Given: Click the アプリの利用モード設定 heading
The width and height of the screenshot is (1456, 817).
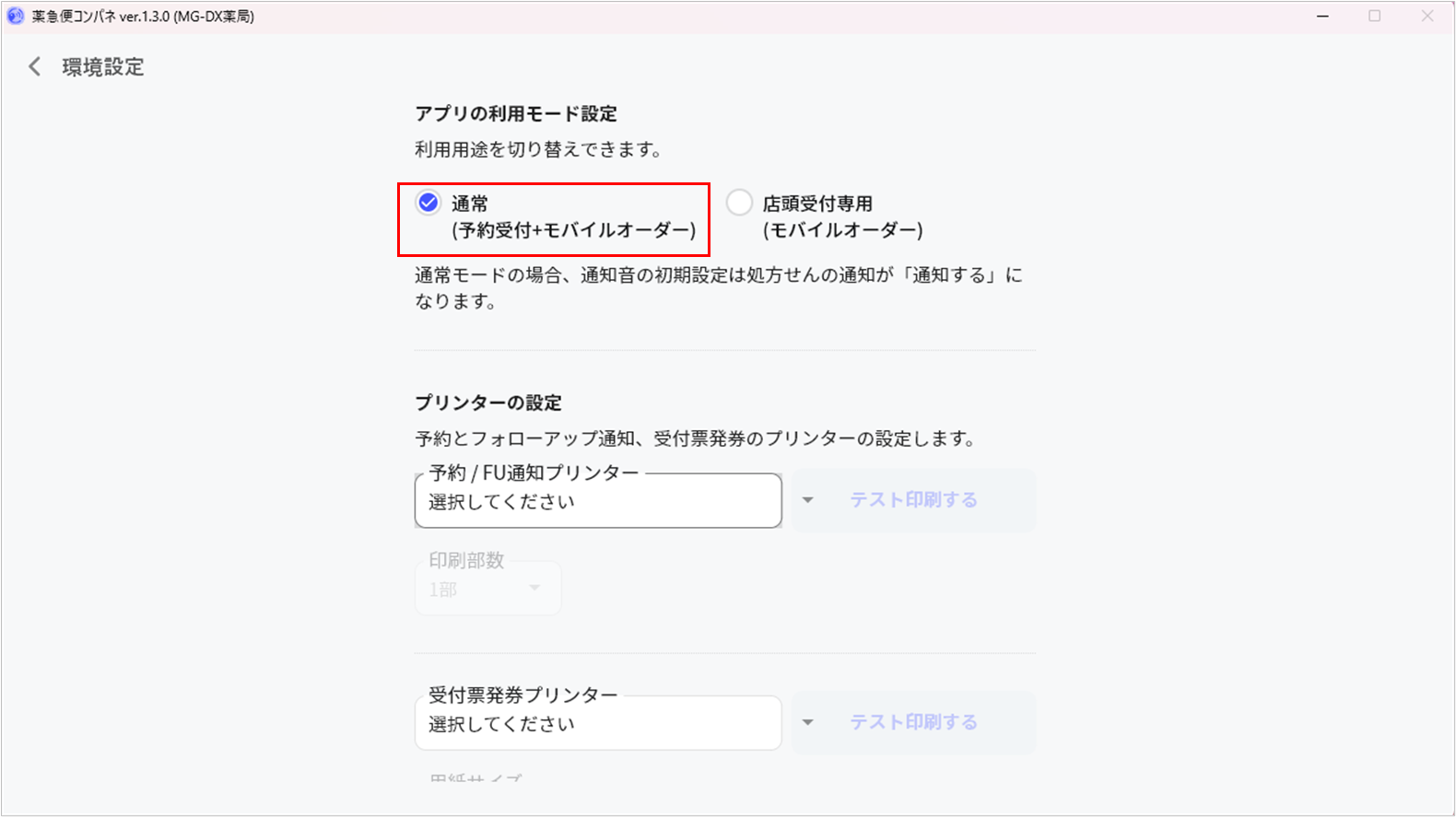Looking at the screenshot, I should click(x=515, y=114).
